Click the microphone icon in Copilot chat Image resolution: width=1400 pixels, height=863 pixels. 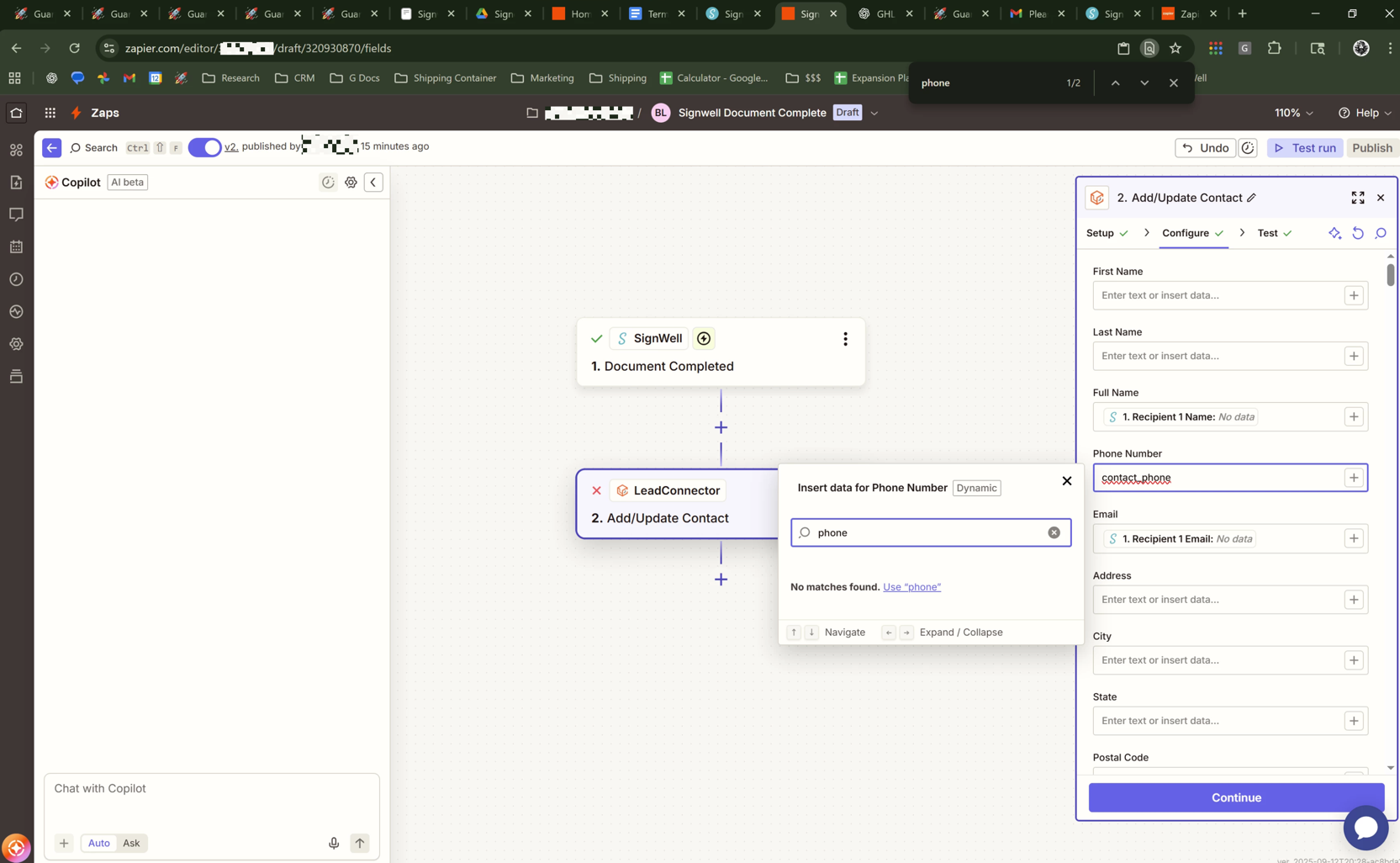coord(334,843)
